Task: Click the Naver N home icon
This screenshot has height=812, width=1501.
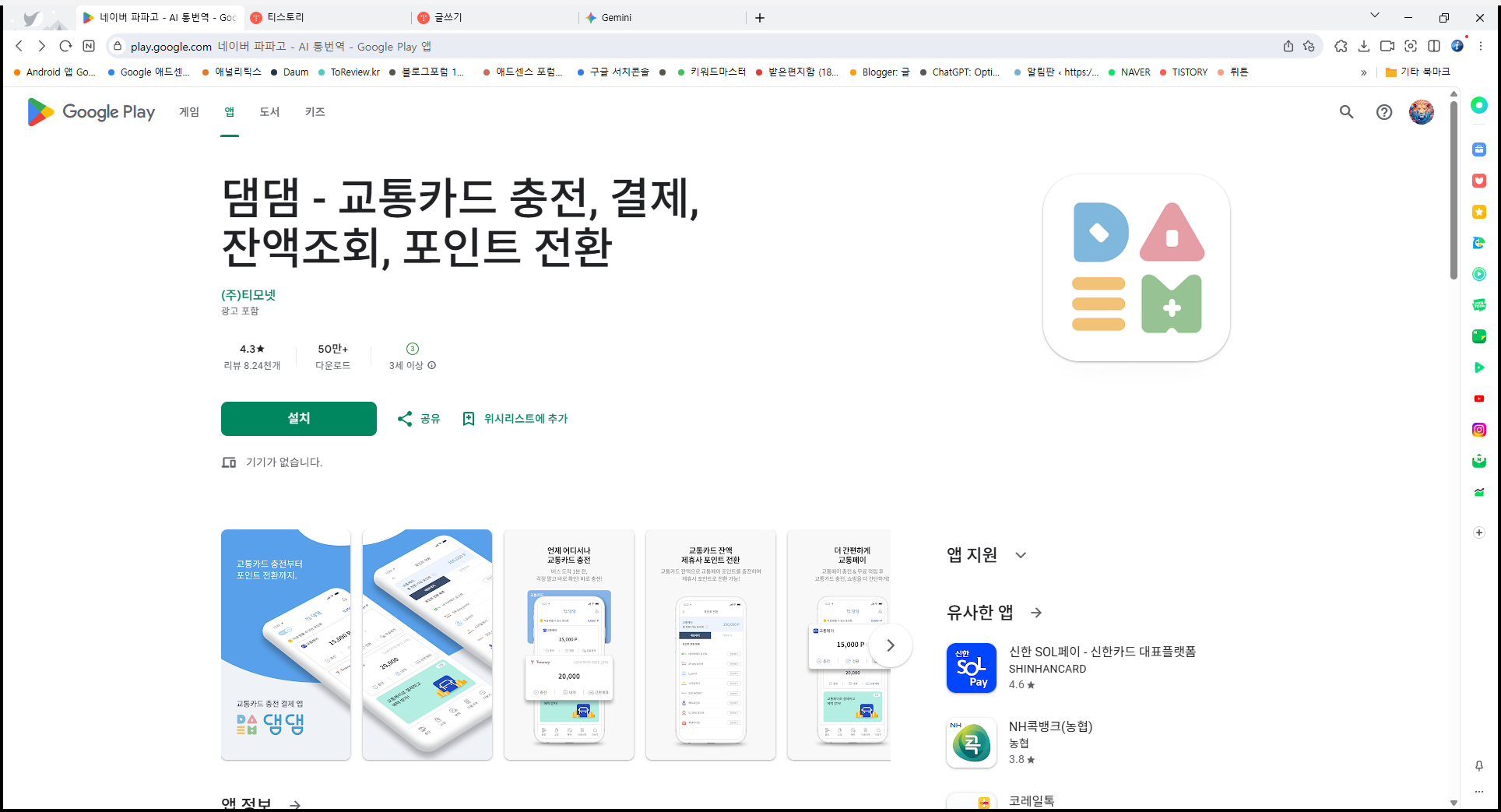Action: pos(89,46)
